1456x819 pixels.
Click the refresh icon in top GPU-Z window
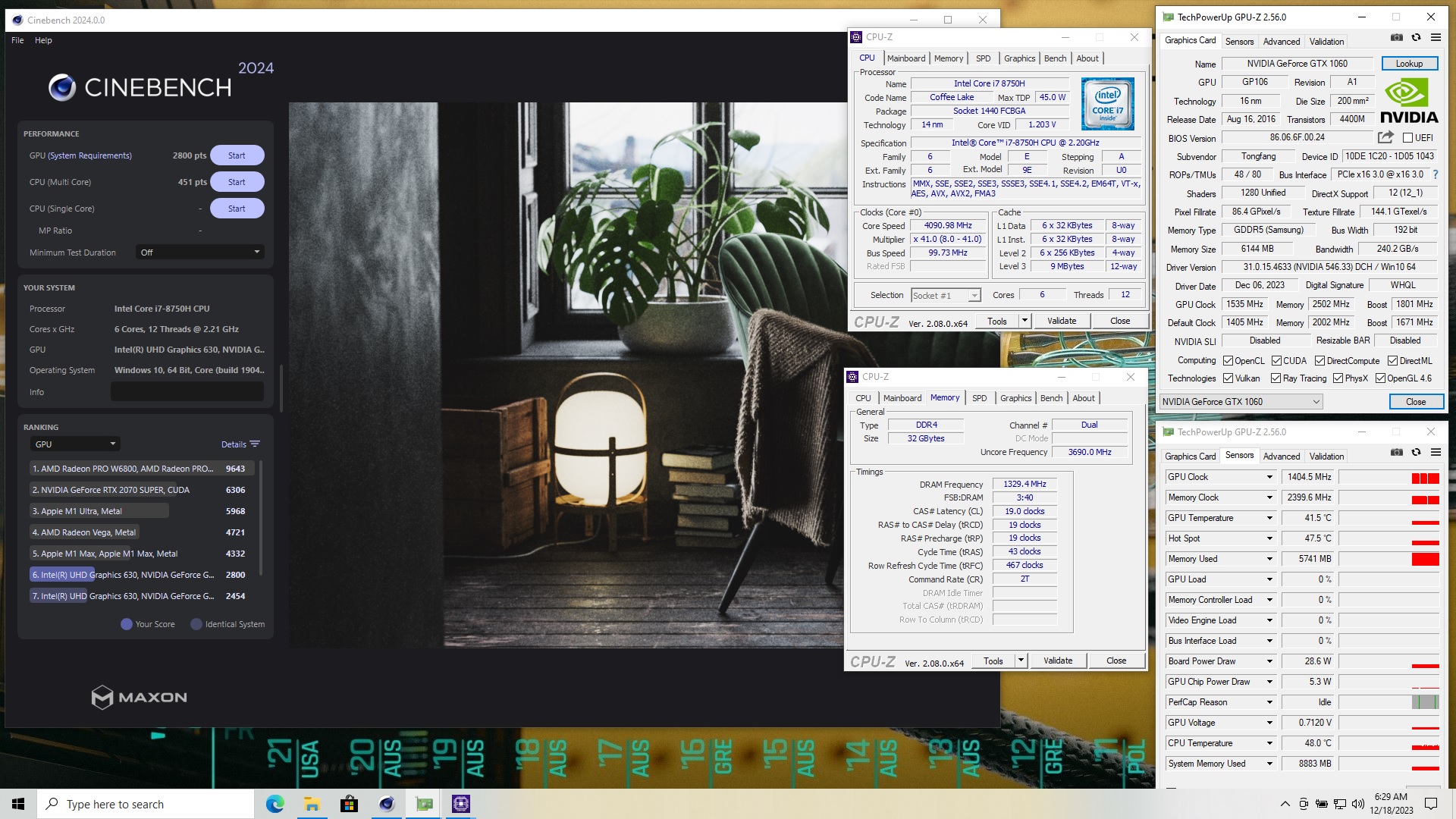point(1416,38)
